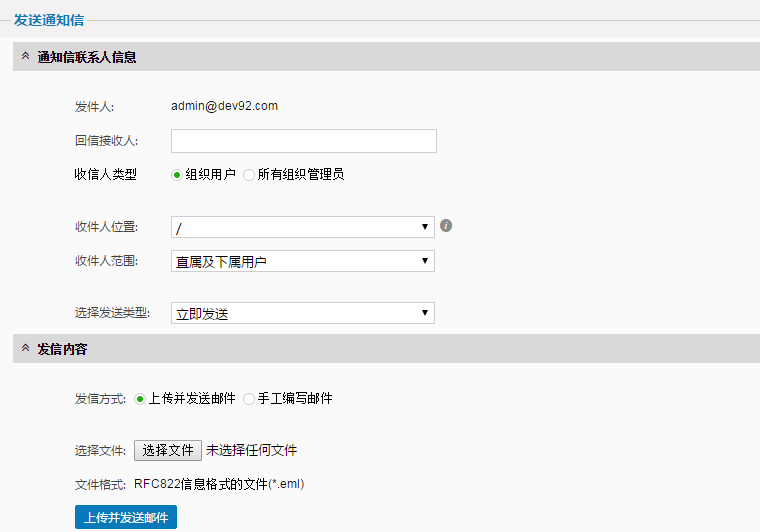The height and width of the screenshot is (532, 760).
Task: Click the 通知信联系人信息 section heading text
Action: [x=87, y=57]
